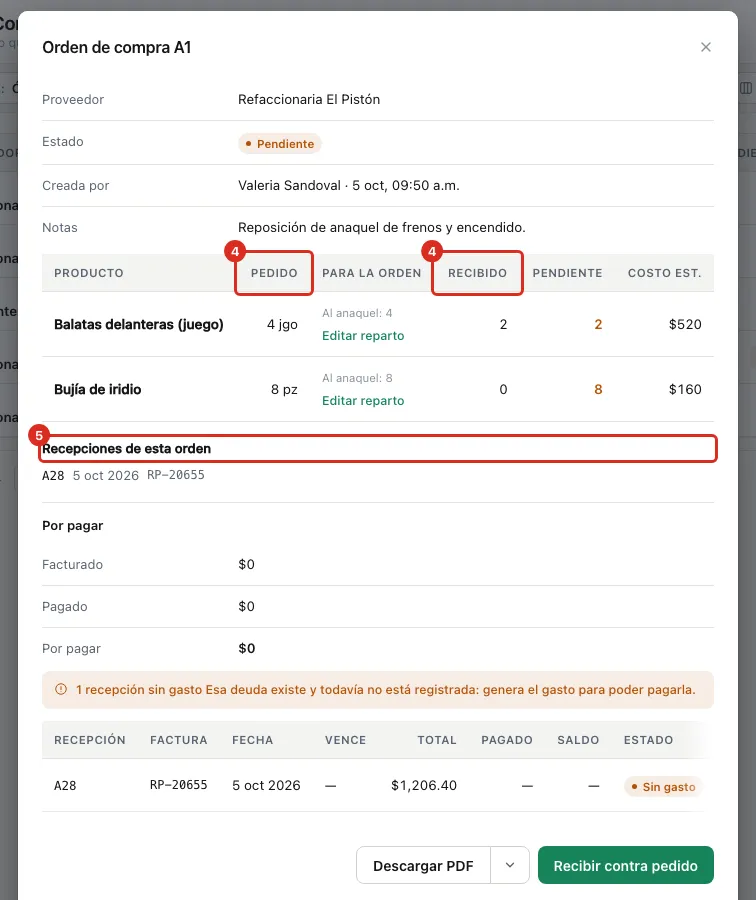The width and height of the screenshot is (756, 900).
Task: Click the VENCE column header
Action: coord(345,740)
